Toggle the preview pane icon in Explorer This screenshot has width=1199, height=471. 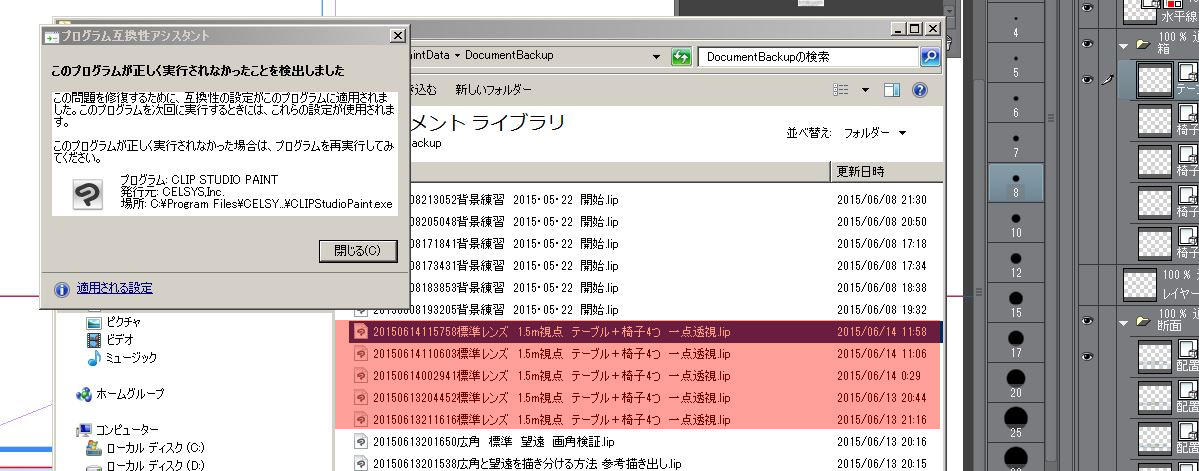pyautogui.click(x=892, y=90)
